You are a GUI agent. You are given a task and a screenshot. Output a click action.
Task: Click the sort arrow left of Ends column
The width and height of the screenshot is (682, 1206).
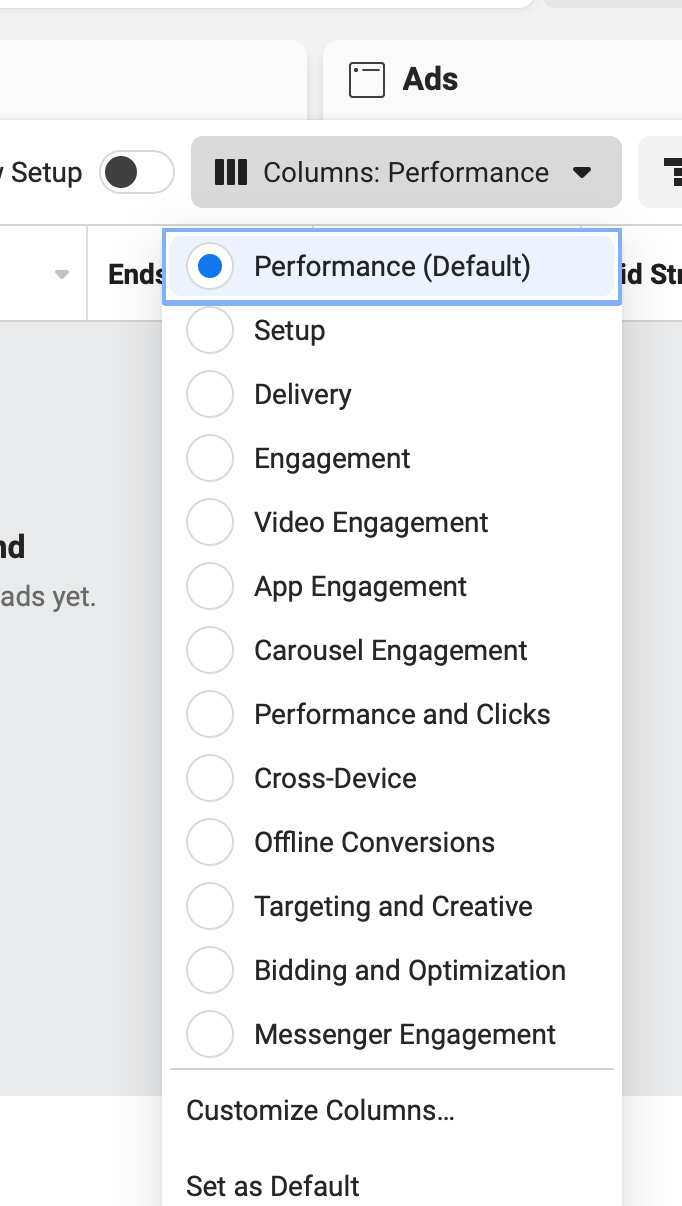click(x=62, y=274)
